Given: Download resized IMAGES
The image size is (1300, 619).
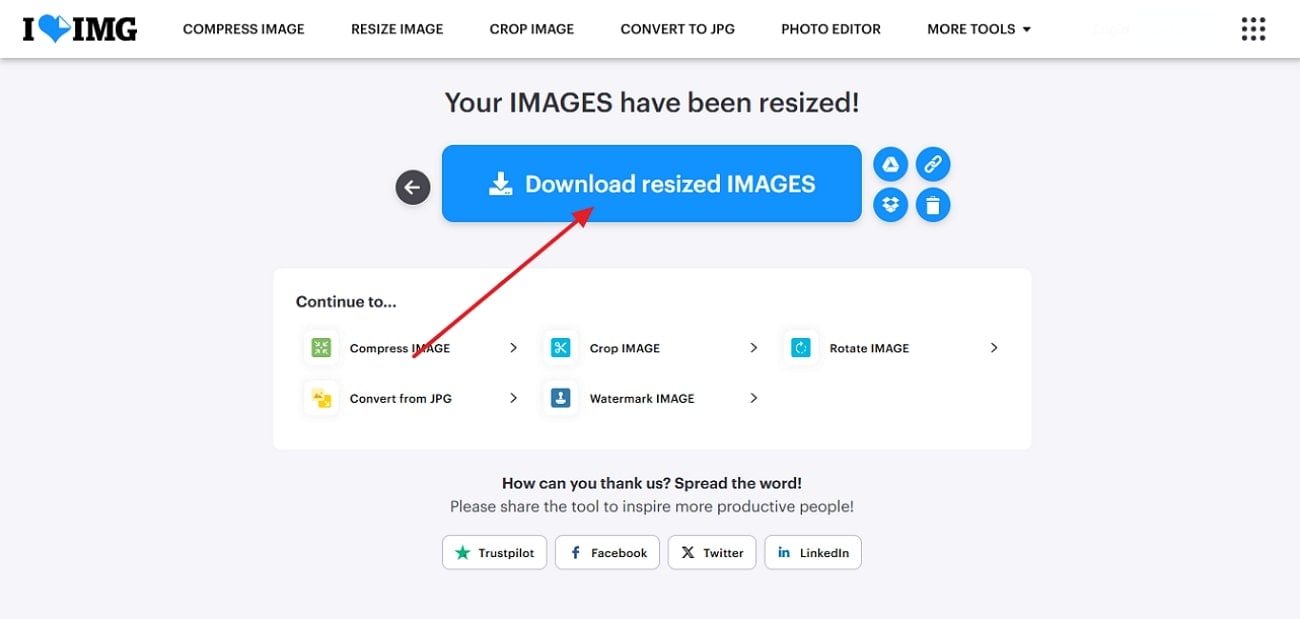Looking at the screenshot, I should click(x=652, y=184).
